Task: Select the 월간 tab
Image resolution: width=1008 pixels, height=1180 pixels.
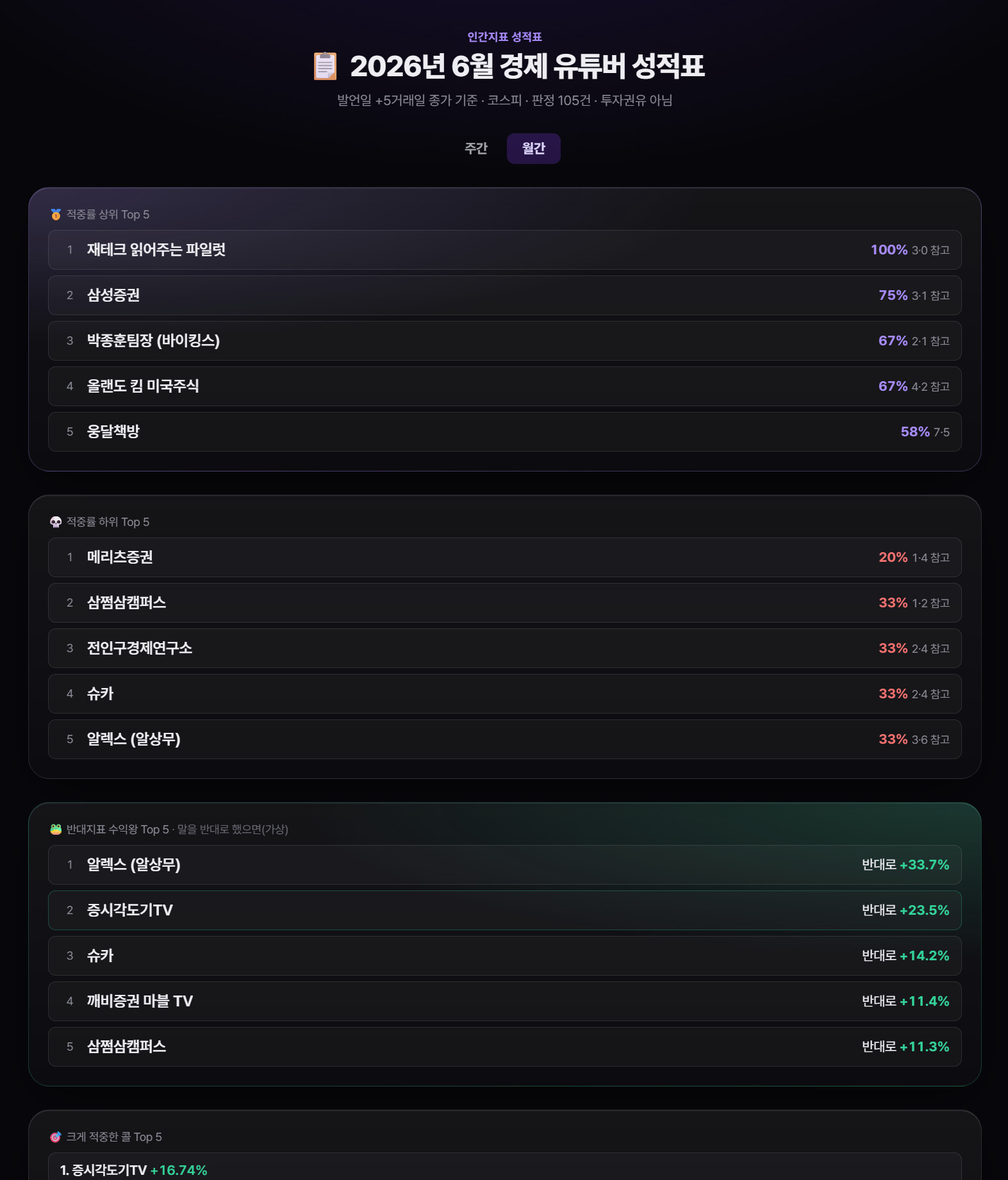Action: point(533,149)
